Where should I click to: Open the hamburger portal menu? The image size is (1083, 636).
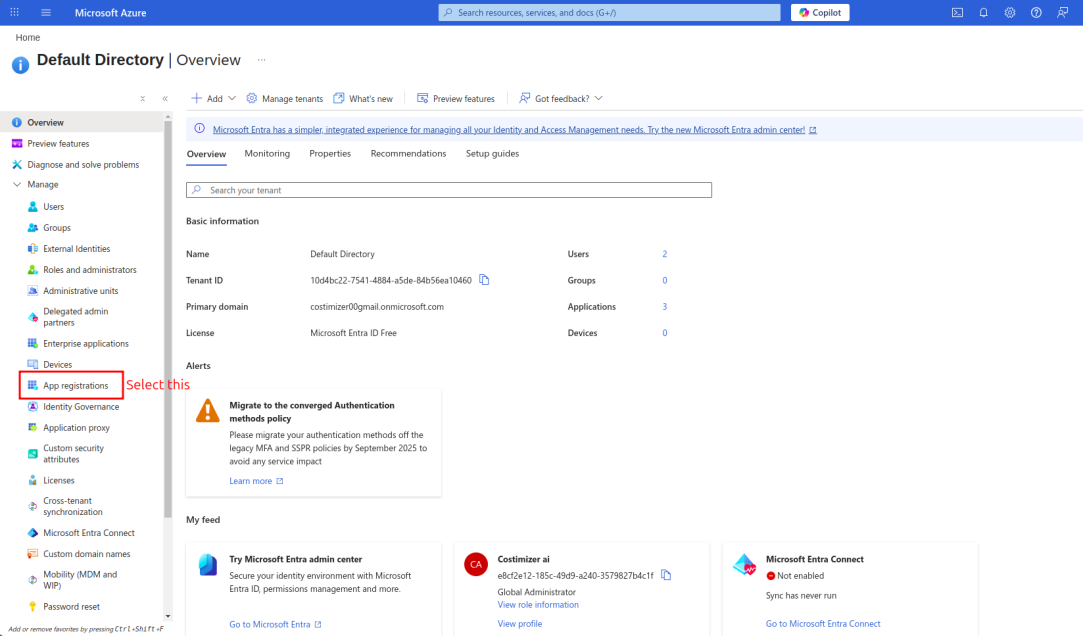(46, 12)
